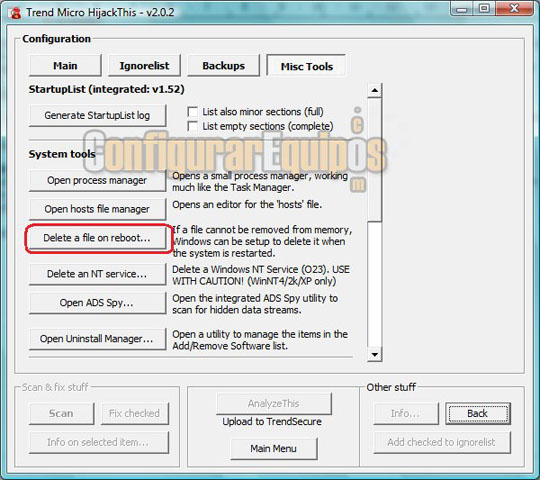Image resolution: width=540 pixels, height=480 pixels.
Task: Check List empty sections (complete)
Action: point(192,126)
